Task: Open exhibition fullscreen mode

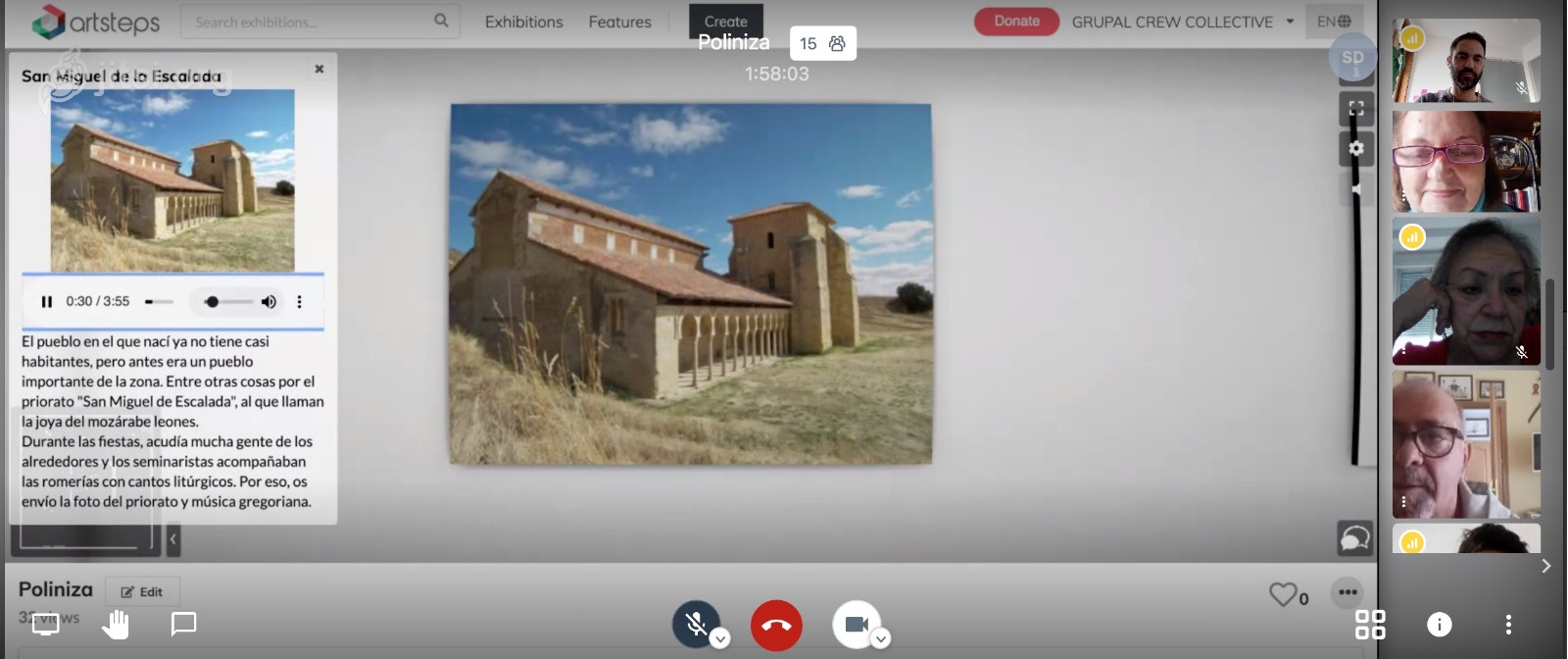Action: click(x=1356, y=109)
